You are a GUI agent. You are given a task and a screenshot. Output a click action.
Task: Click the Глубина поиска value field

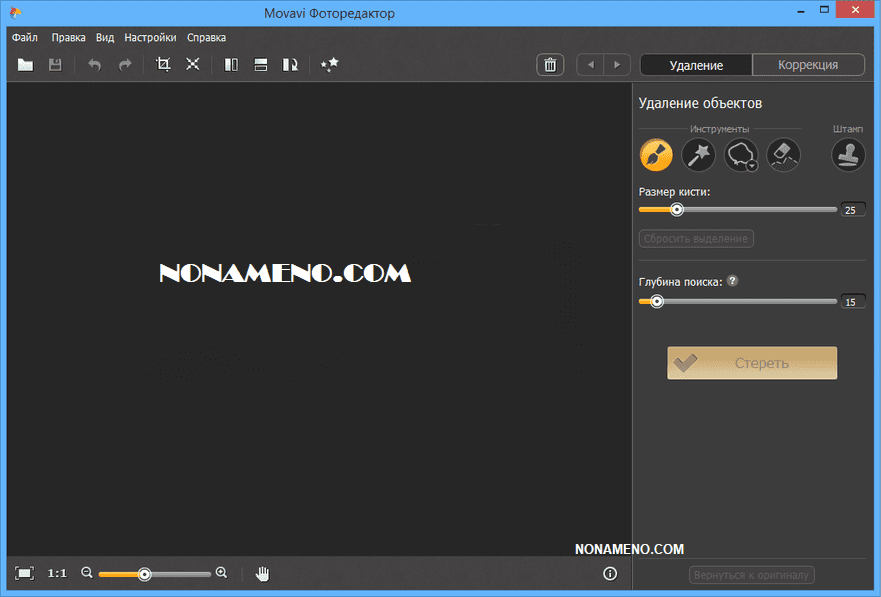tap(853, 301)
